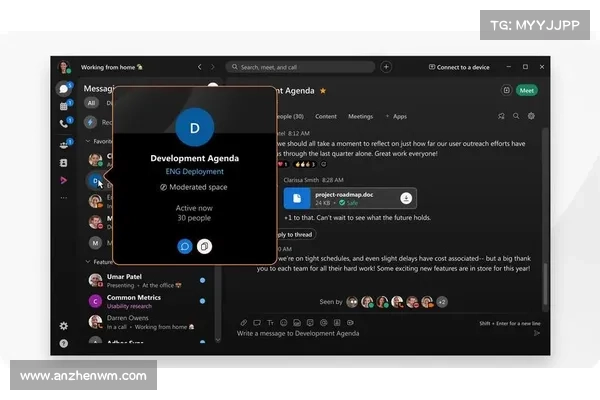Click the down arrow at the spaces list bottom
The height and width of the screenshot is (400, 600).
[218, 340]
